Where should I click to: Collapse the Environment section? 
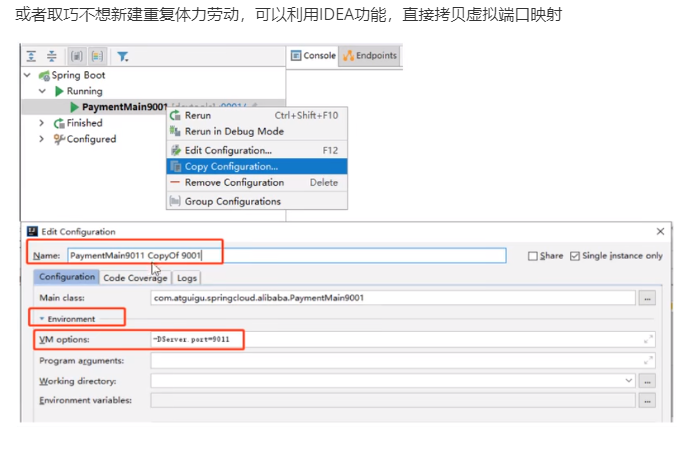pyautogui.click(x=43, y=319)
